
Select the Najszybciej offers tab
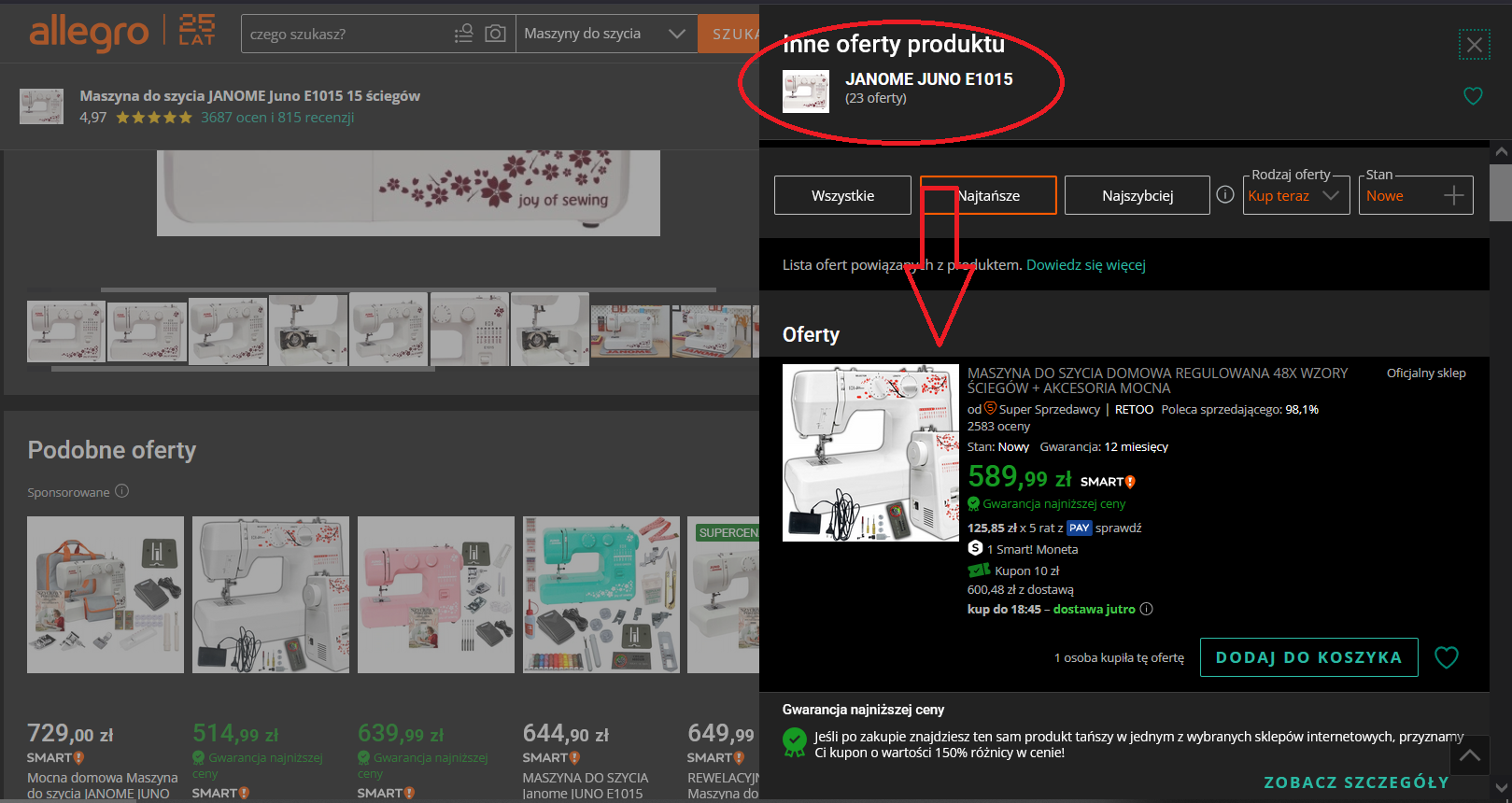[x=1138, y=195]
